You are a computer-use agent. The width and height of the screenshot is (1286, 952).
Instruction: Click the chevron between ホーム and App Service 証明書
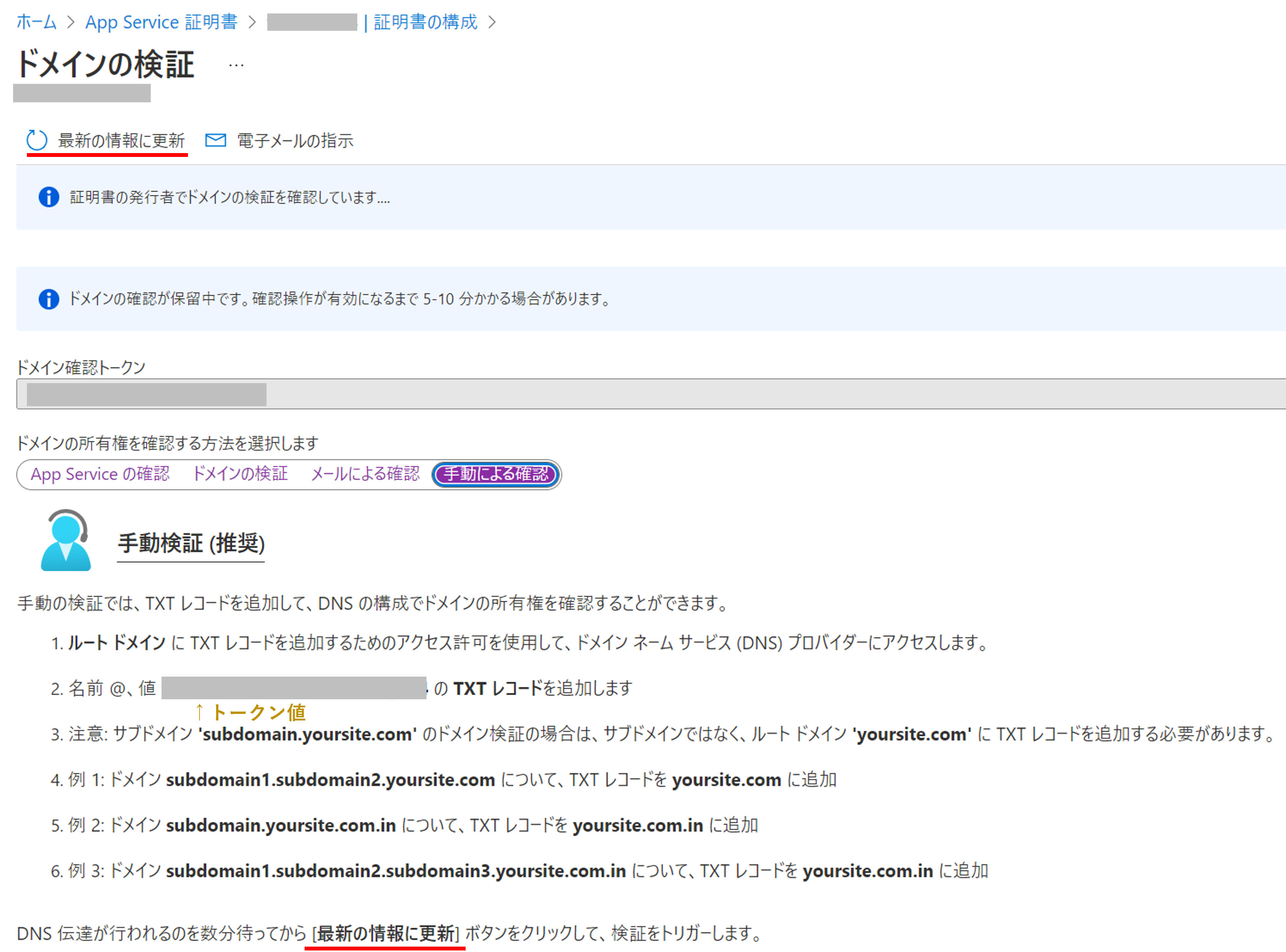coord(72,22)
